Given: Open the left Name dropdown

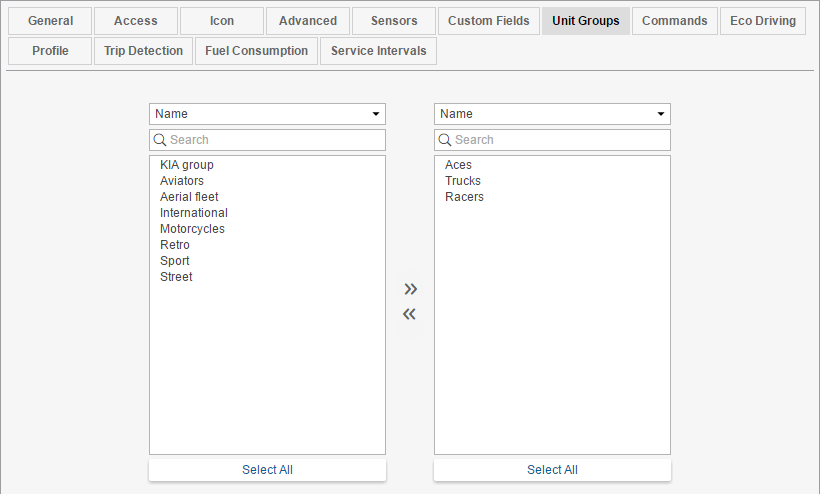Looking at the screenshot, I should (267, 114).
